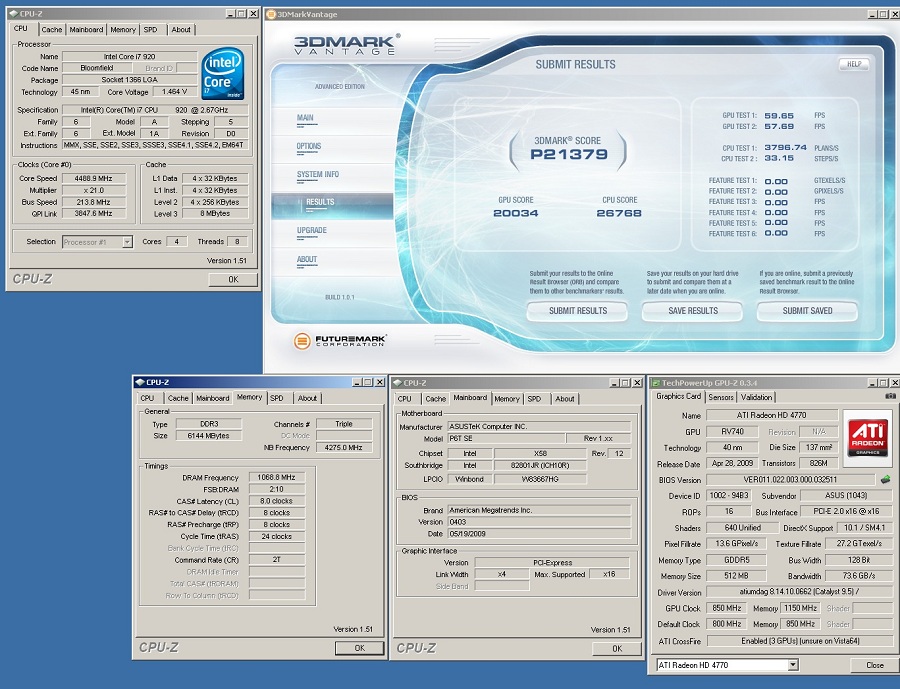Image resolution: width=900 pixels, height=689 pixels.
Task: Click the CPU-Z title bar icon of CPU window
Action: (13, 13)
